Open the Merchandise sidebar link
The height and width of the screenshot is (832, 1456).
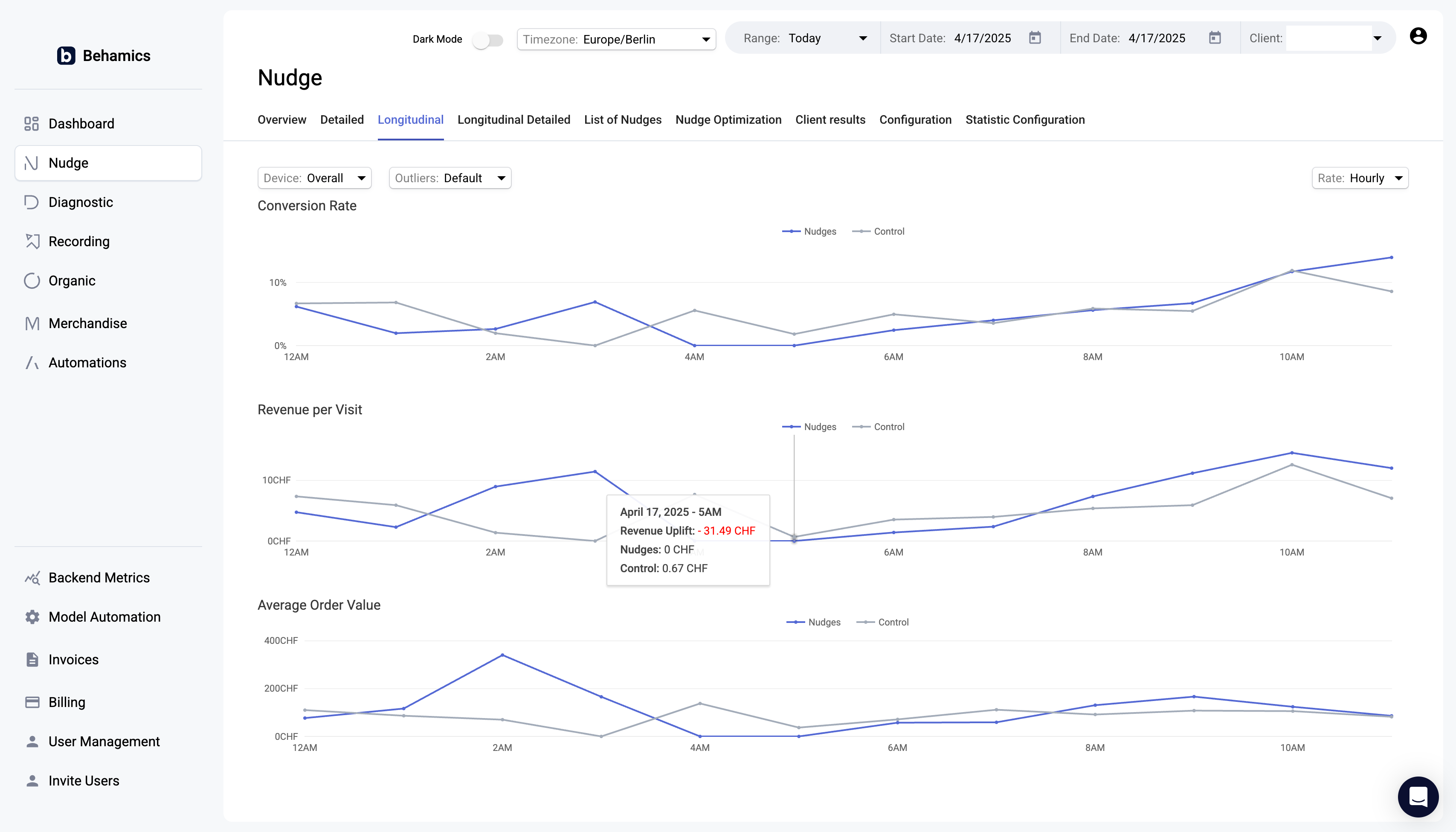coord(87,323)
